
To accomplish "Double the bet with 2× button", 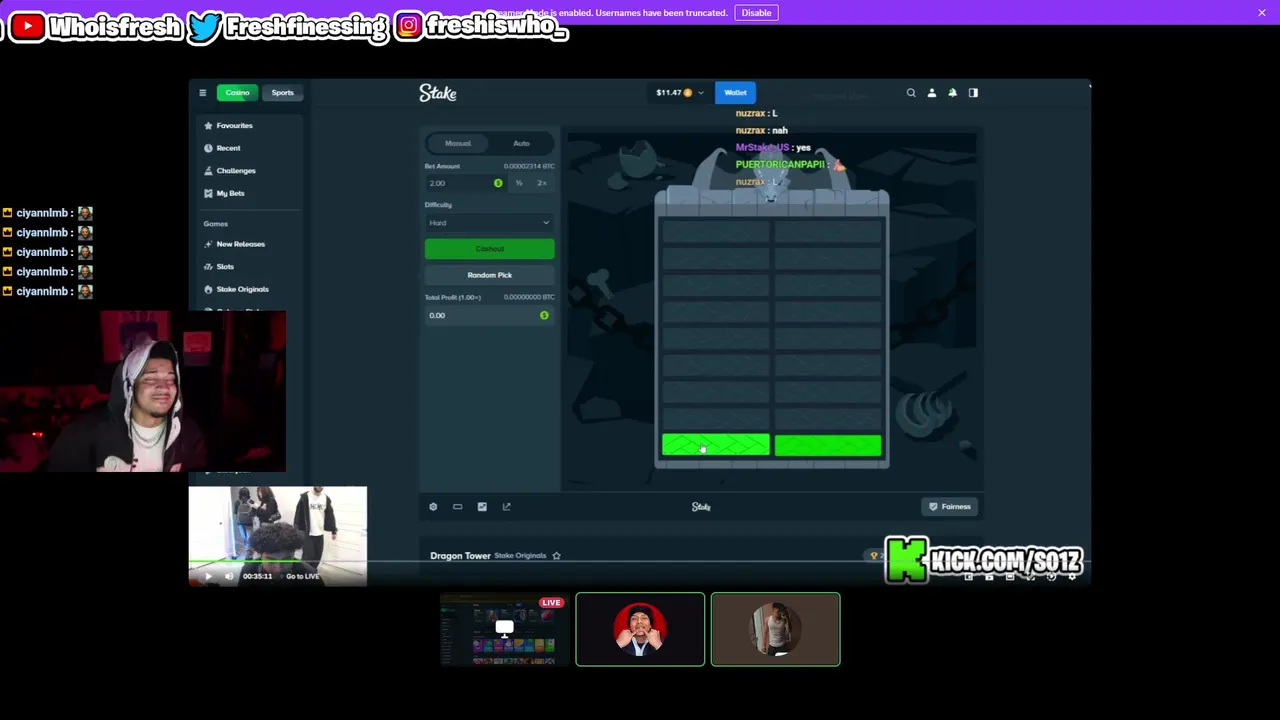I will pos(542,183).
